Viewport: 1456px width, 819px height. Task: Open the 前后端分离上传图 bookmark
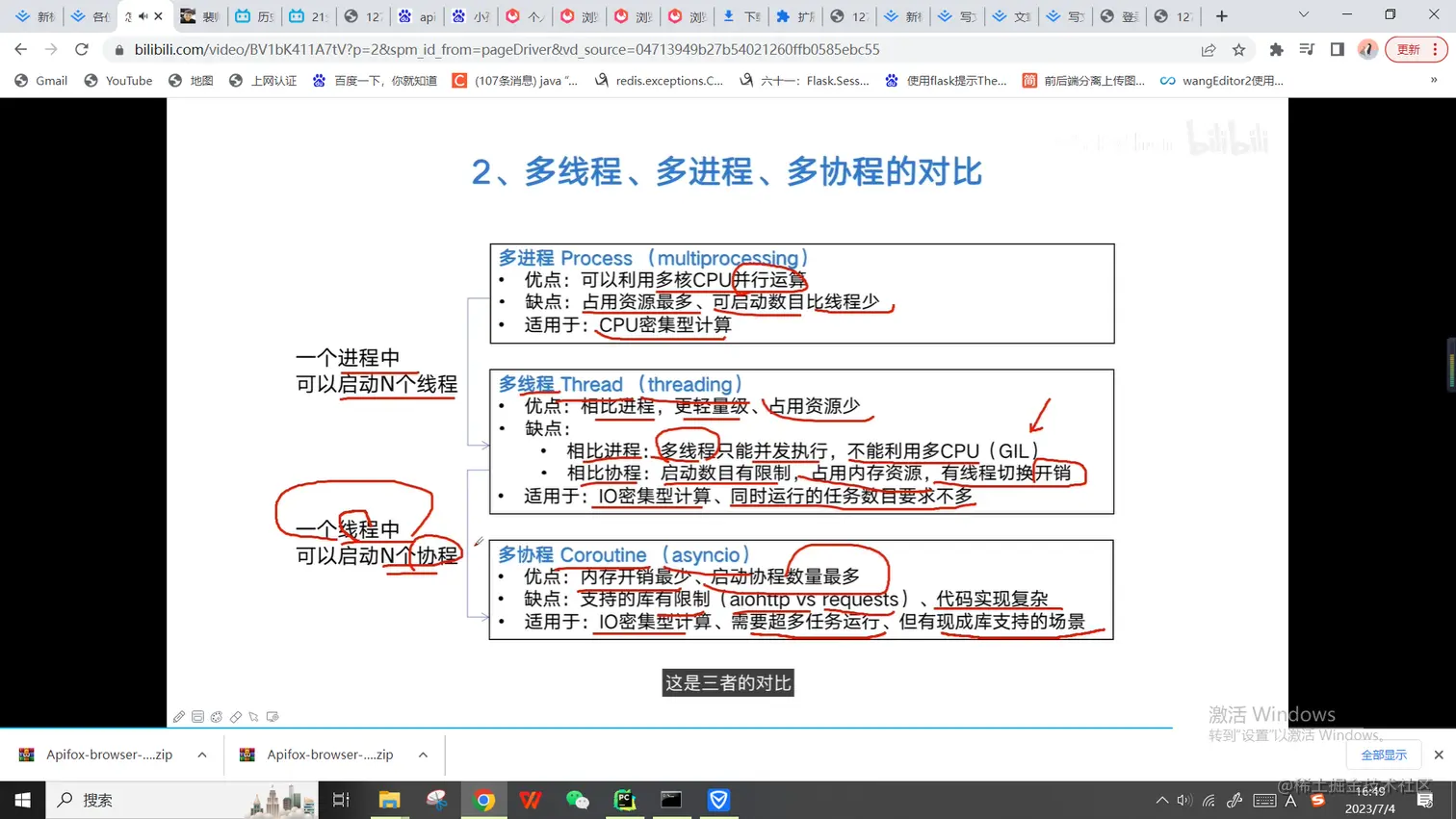1084,81
